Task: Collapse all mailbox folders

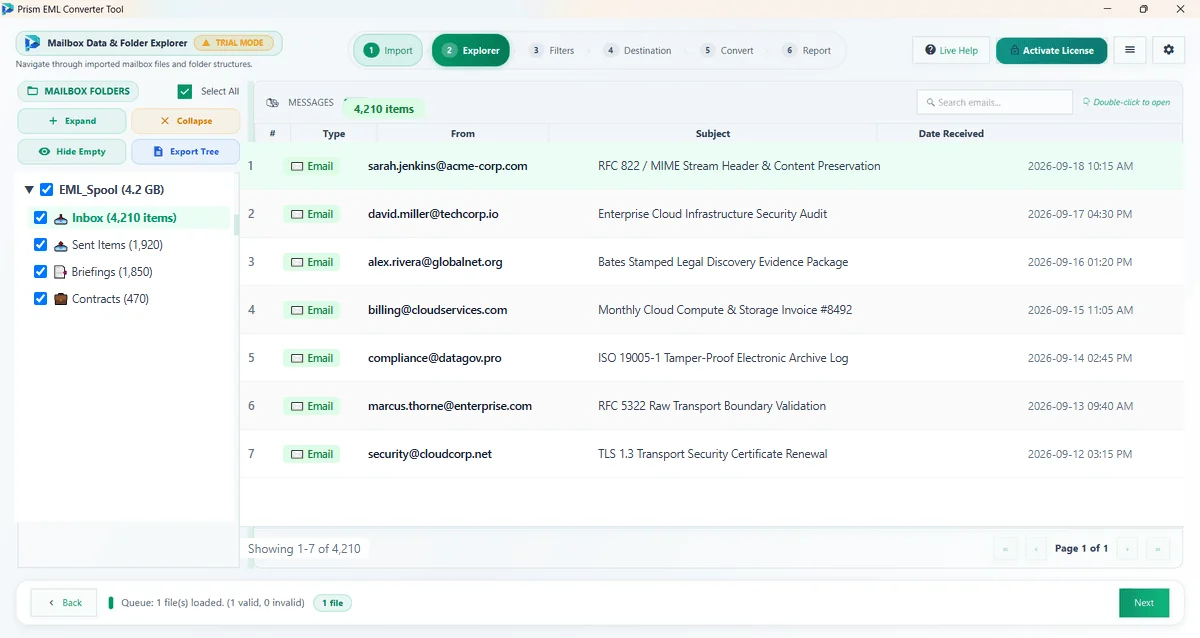Action: [x=186, y=121]
